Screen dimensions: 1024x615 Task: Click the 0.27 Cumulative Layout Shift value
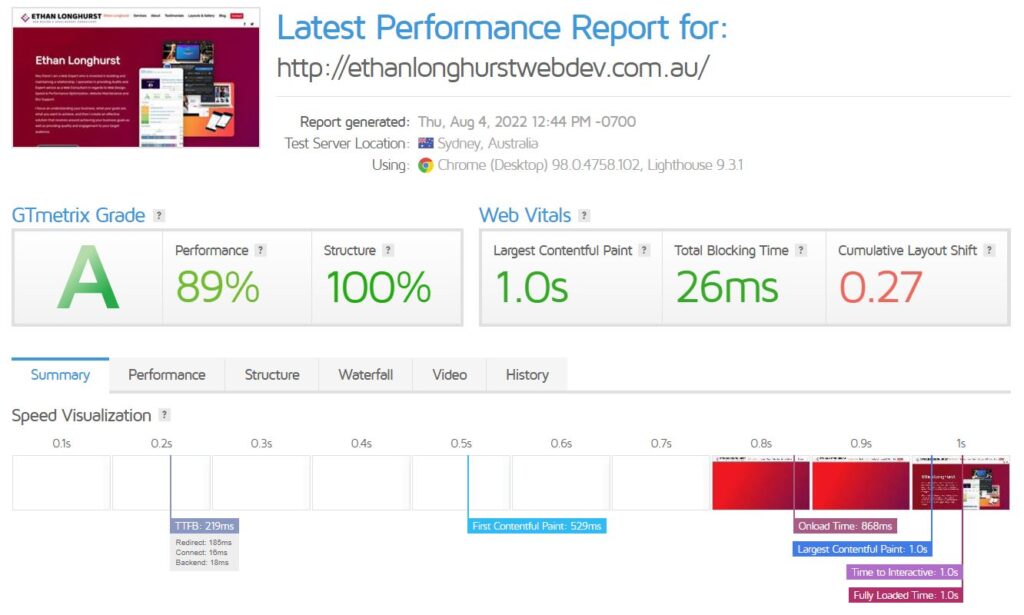[880, 287]
